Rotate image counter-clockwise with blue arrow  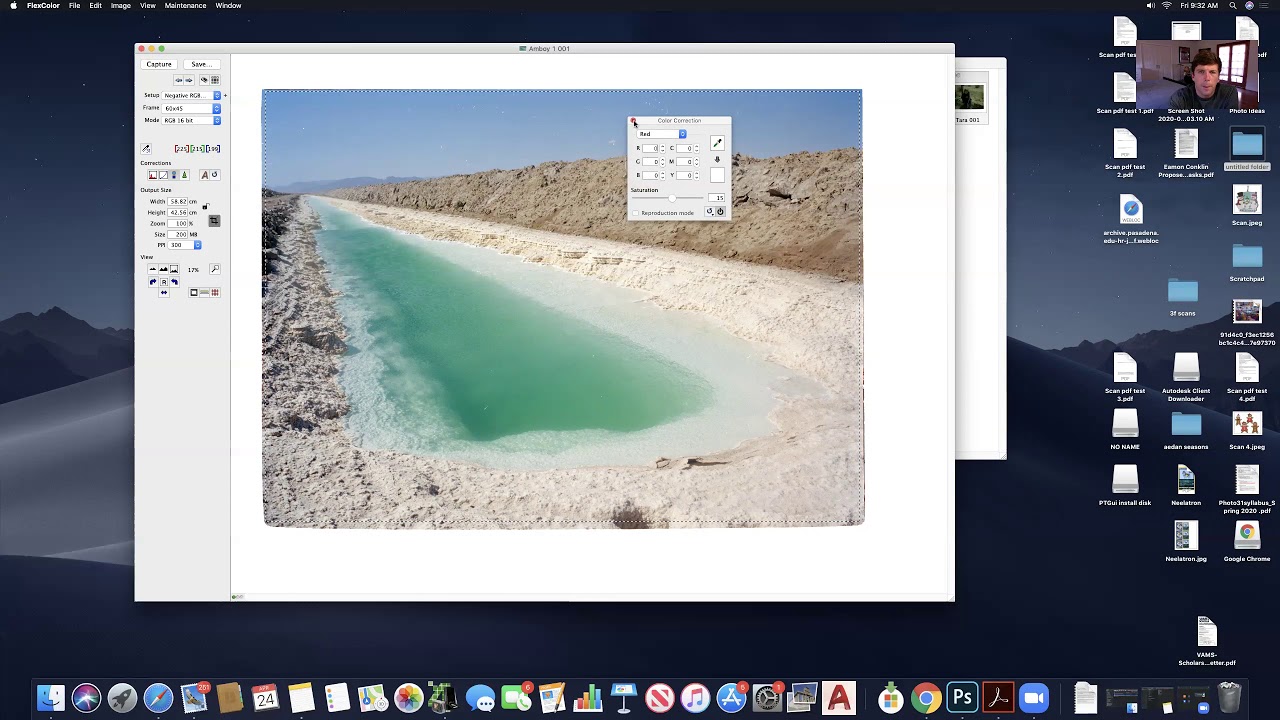point(174,282)
